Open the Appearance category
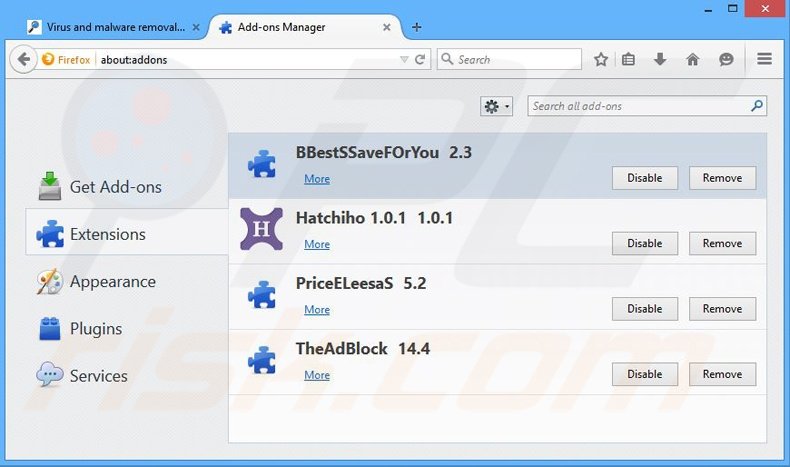 pyautogui.click(x=126, y=282)
